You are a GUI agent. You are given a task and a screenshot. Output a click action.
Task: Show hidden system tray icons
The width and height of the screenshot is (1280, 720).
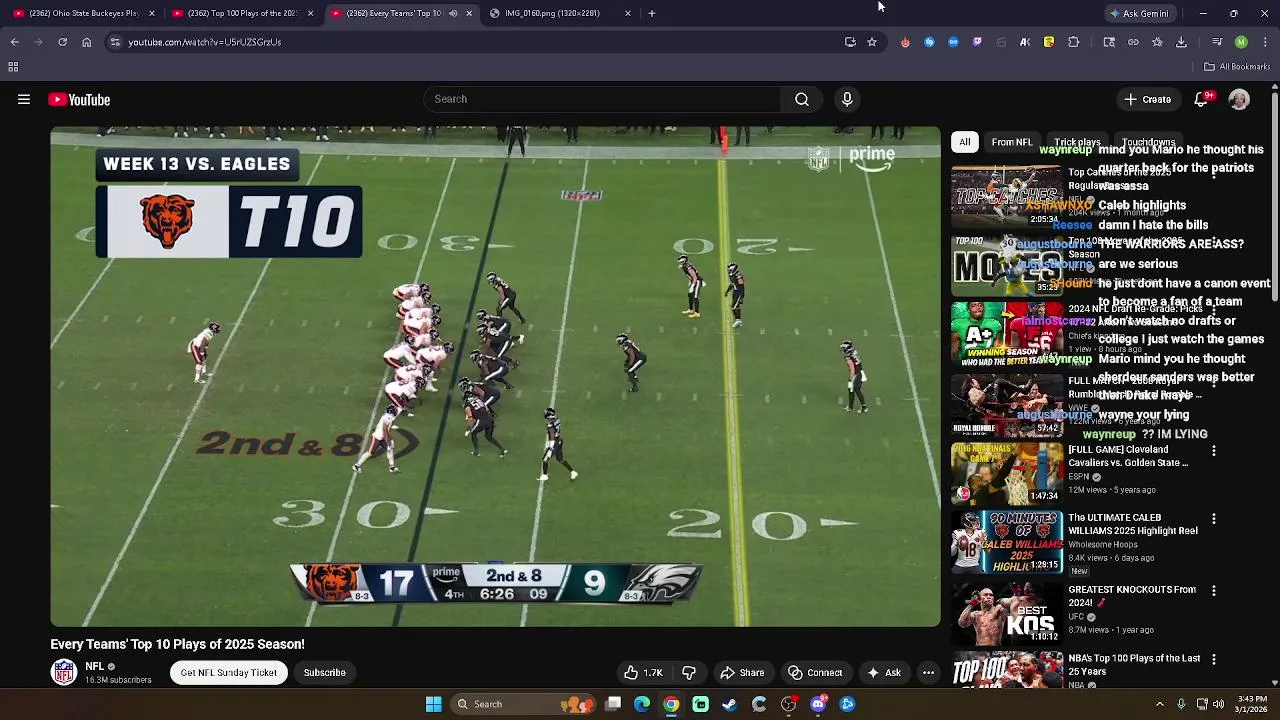(1160, 704)
